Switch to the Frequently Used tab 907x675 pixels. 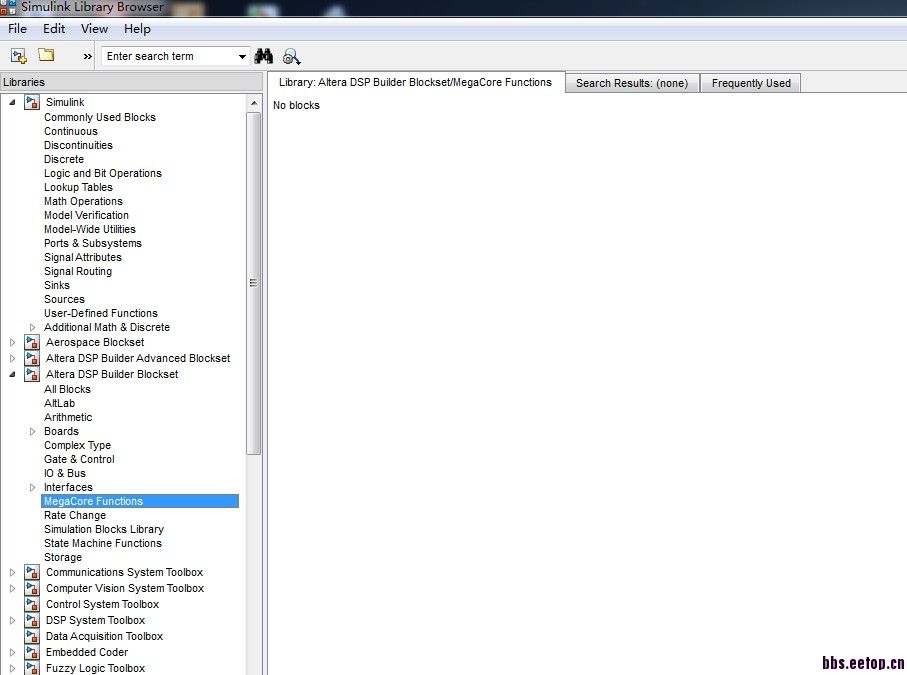click(751, 83)
